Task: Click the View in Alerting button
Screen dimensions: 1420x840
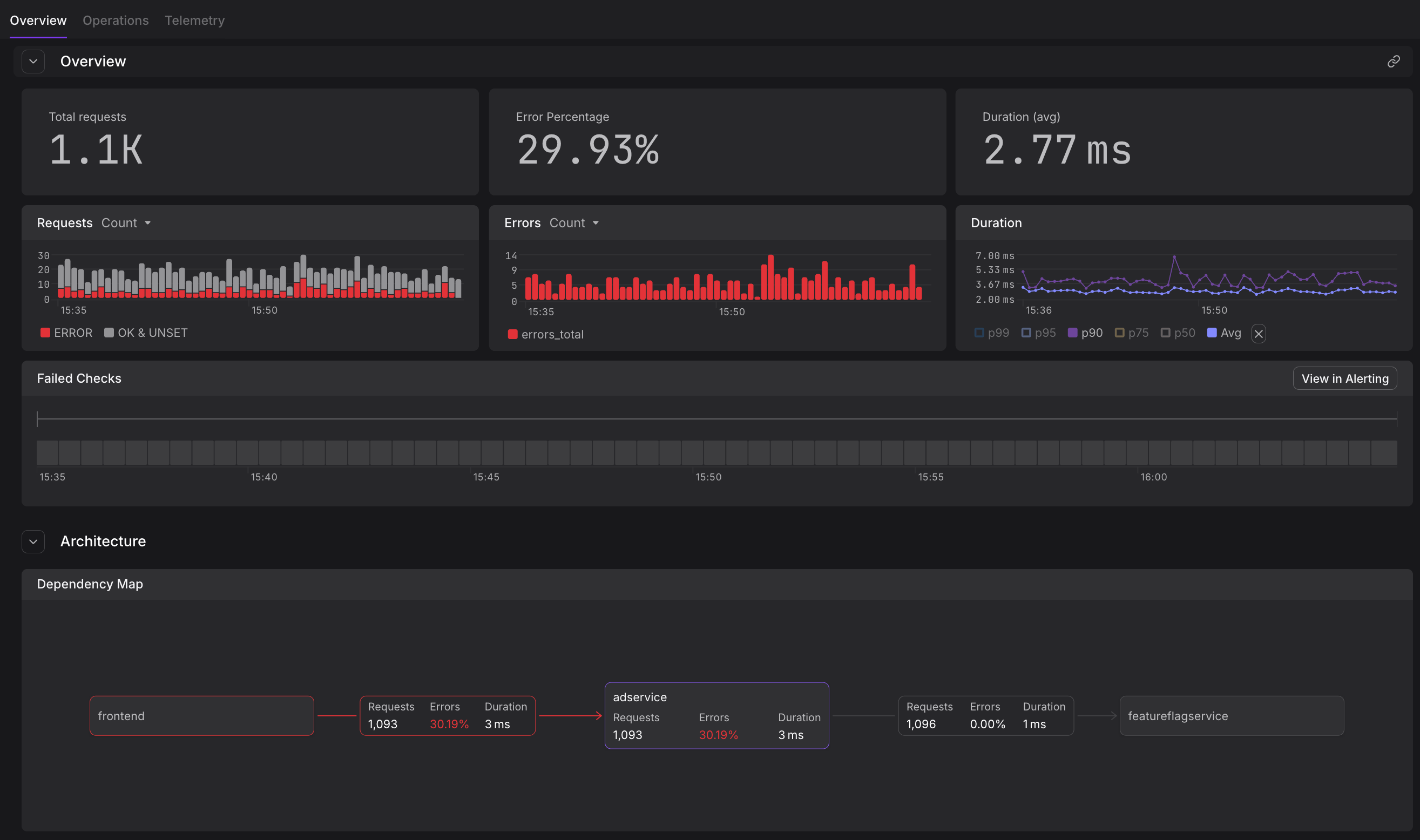Action: [x=1345, y=378]
